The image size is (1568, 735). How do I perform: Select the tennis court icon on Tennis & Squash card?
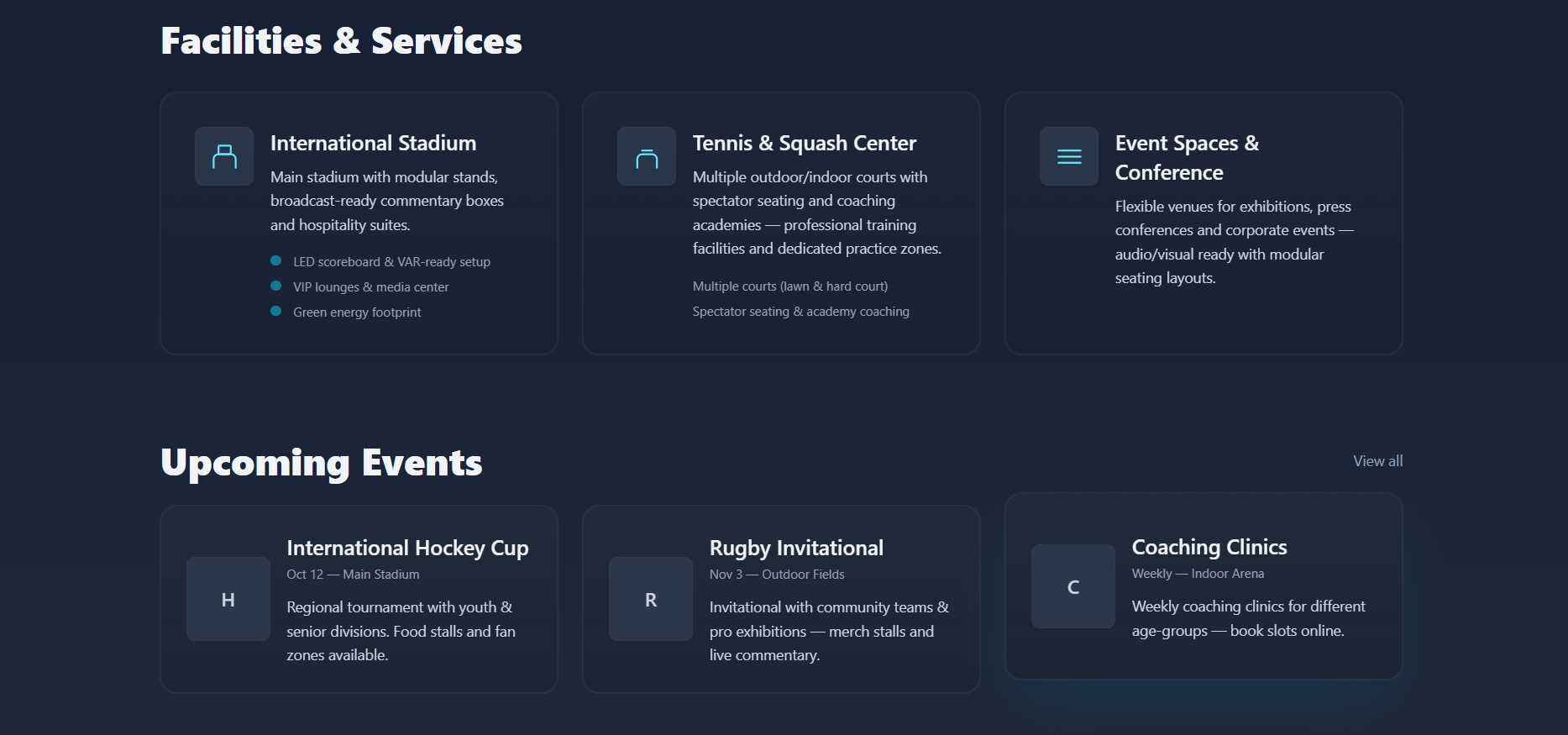tap(646, 156)
